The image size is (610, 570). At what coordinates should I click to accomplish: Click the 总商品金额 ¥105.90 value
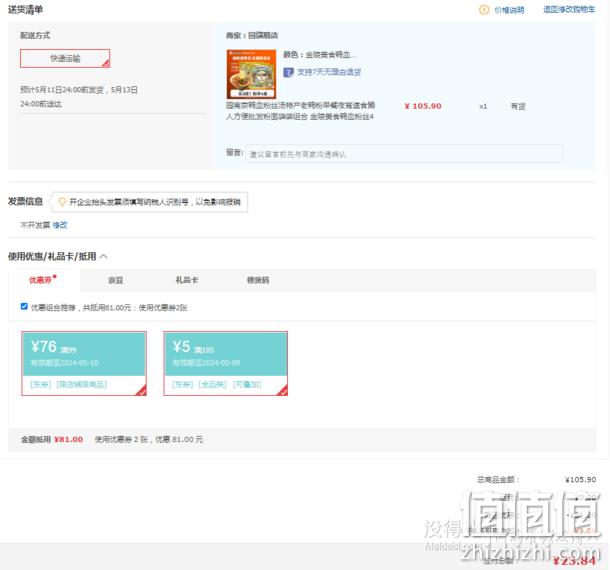pos(580,480)
